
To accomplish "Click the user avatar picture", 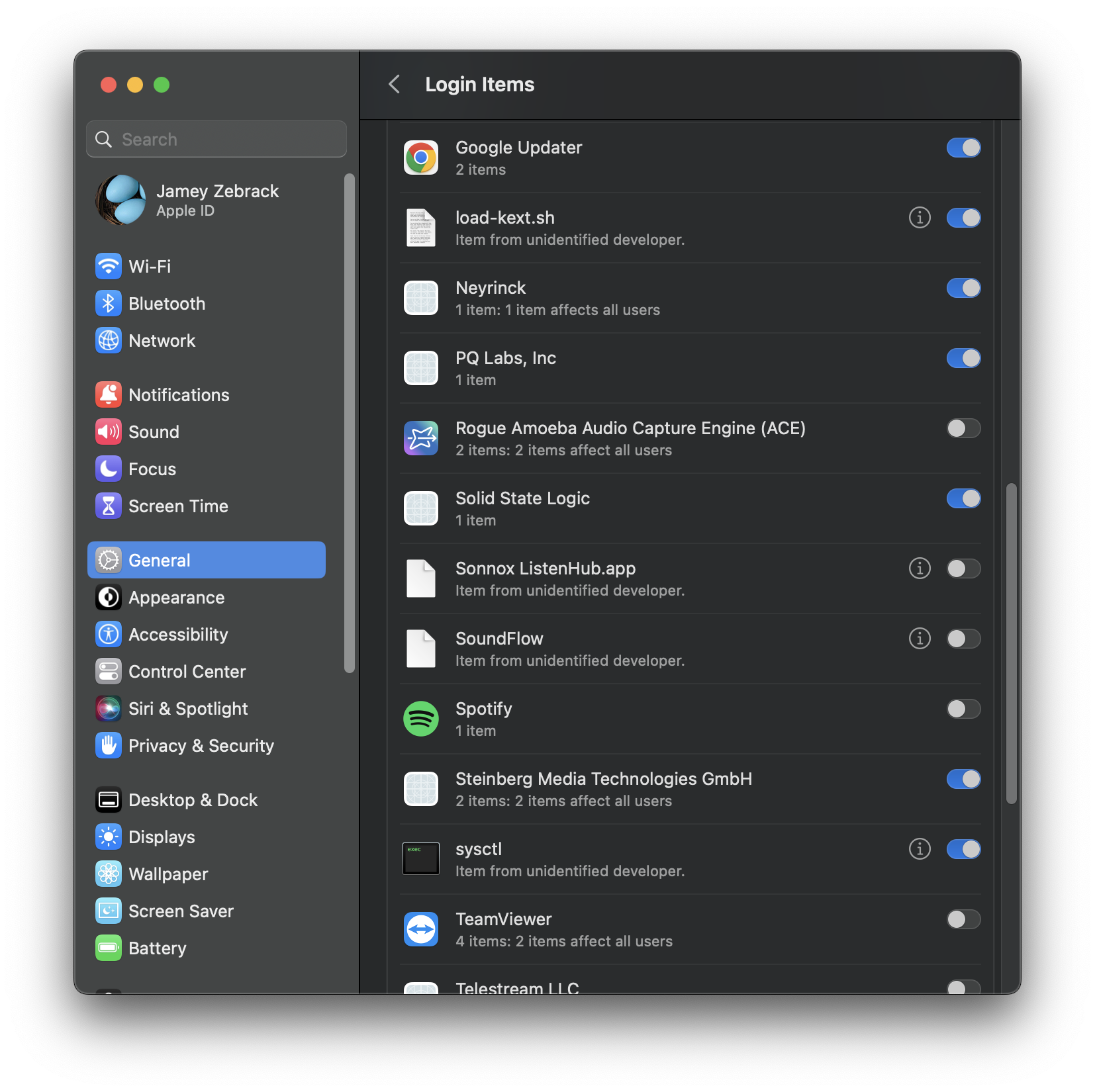I will (x=120, y=200).
